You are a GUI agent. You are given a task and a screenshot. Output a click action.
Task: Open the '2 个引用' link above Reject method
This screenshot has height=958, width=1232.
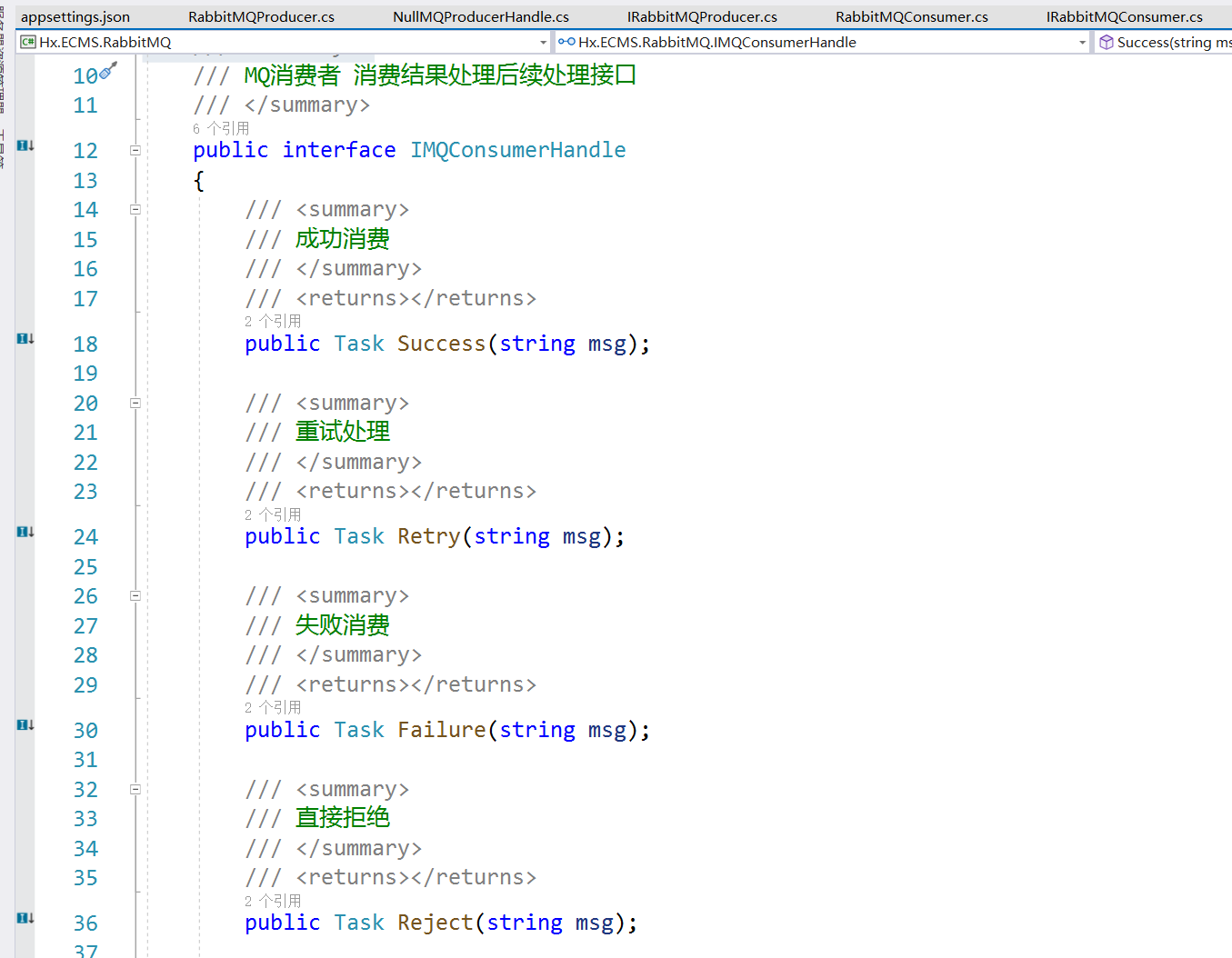click(x=273, y=901)
